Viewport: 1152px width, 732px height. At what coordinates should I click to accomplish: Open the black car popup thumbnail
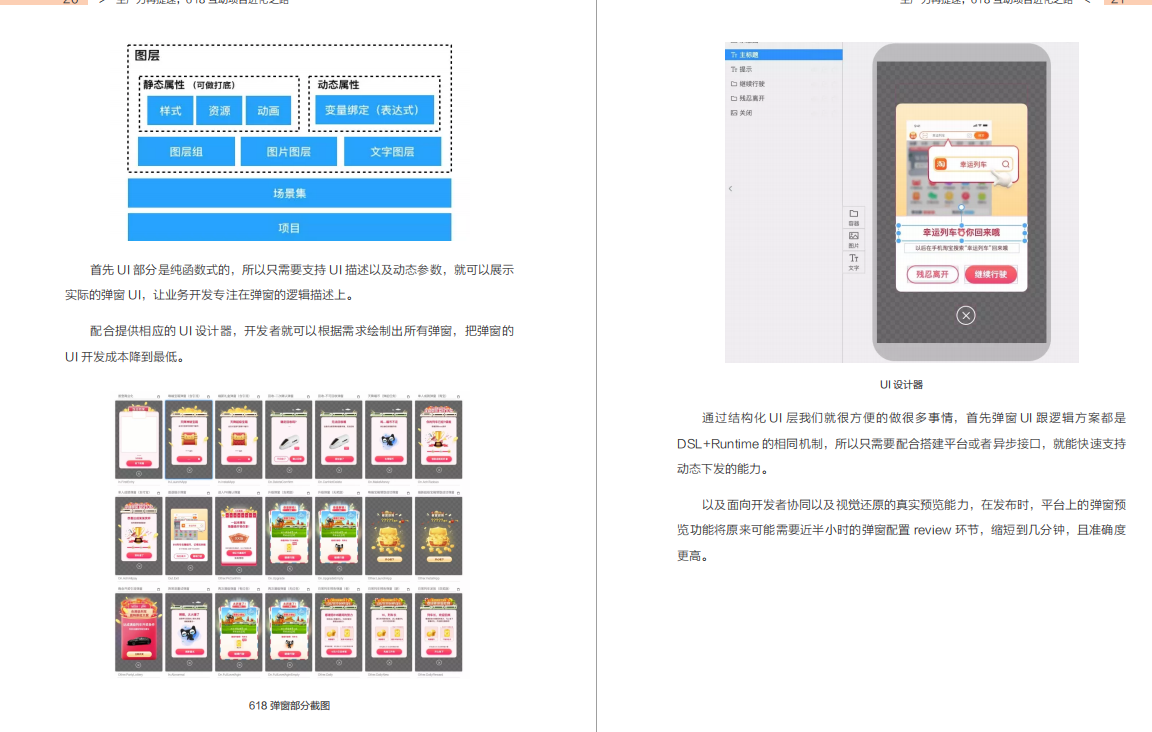139,632
